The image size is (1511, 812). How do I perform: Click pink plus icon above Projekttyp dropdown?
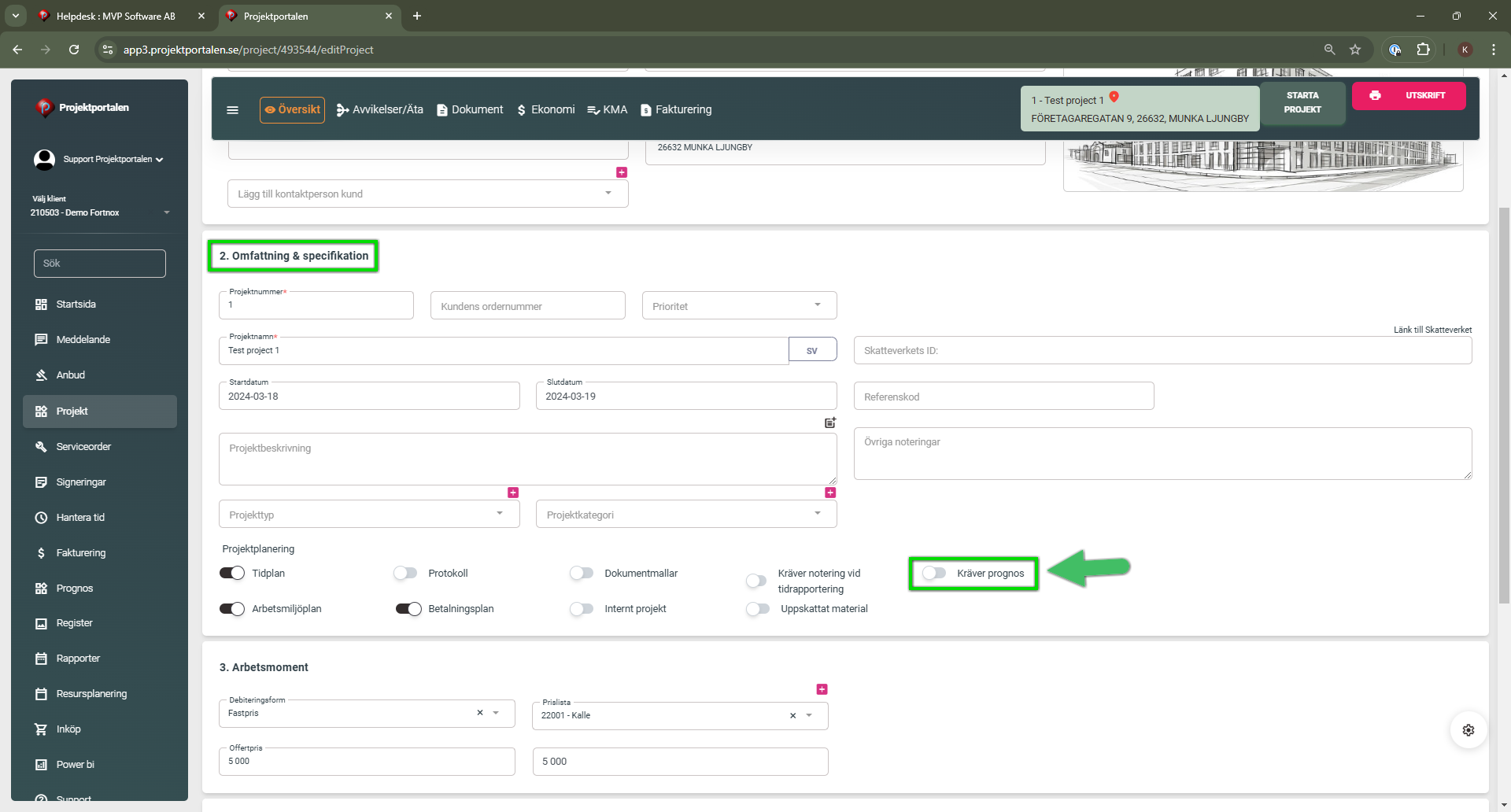(x=513, y=493)
